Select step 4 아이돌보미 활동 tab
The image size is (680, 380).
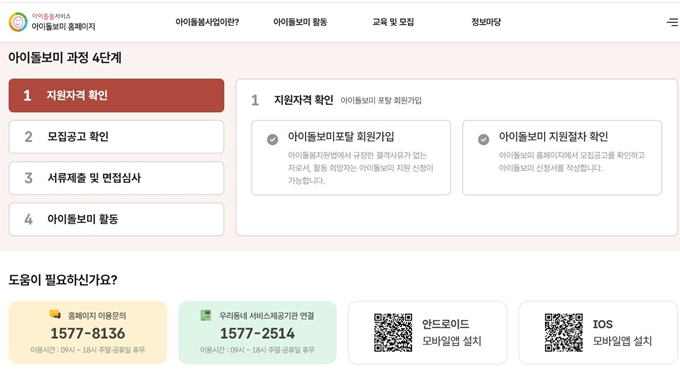click(x=116, y=219)
